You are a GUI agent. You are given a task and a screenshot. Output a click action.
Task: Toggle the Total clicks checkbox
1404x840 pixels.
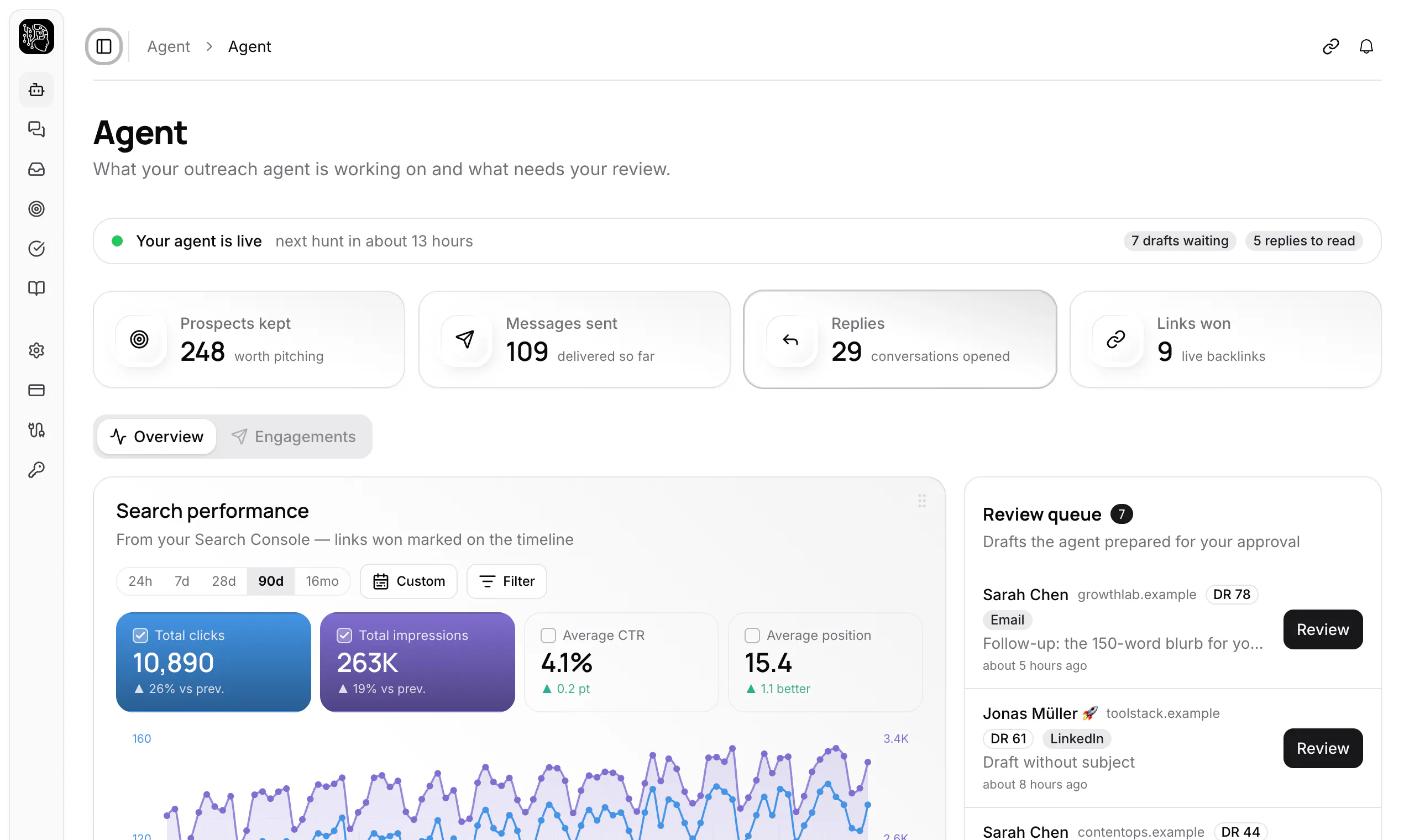tap(140, 635)
